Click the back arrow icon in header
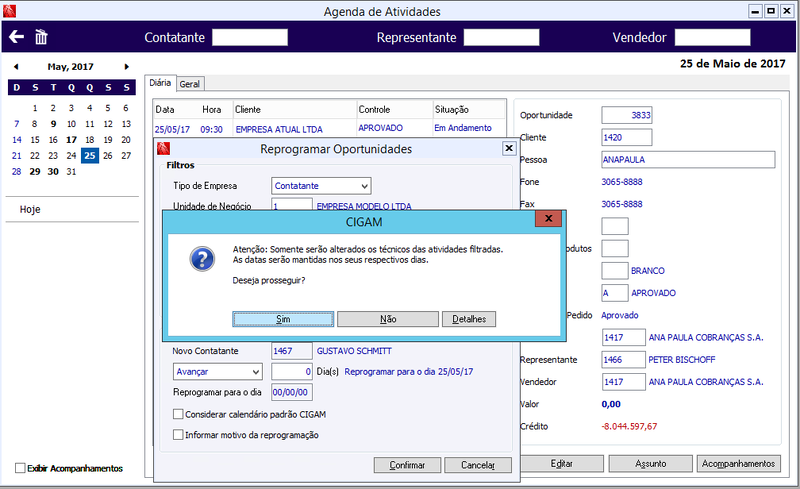The image size is (800, 489). 16,37
